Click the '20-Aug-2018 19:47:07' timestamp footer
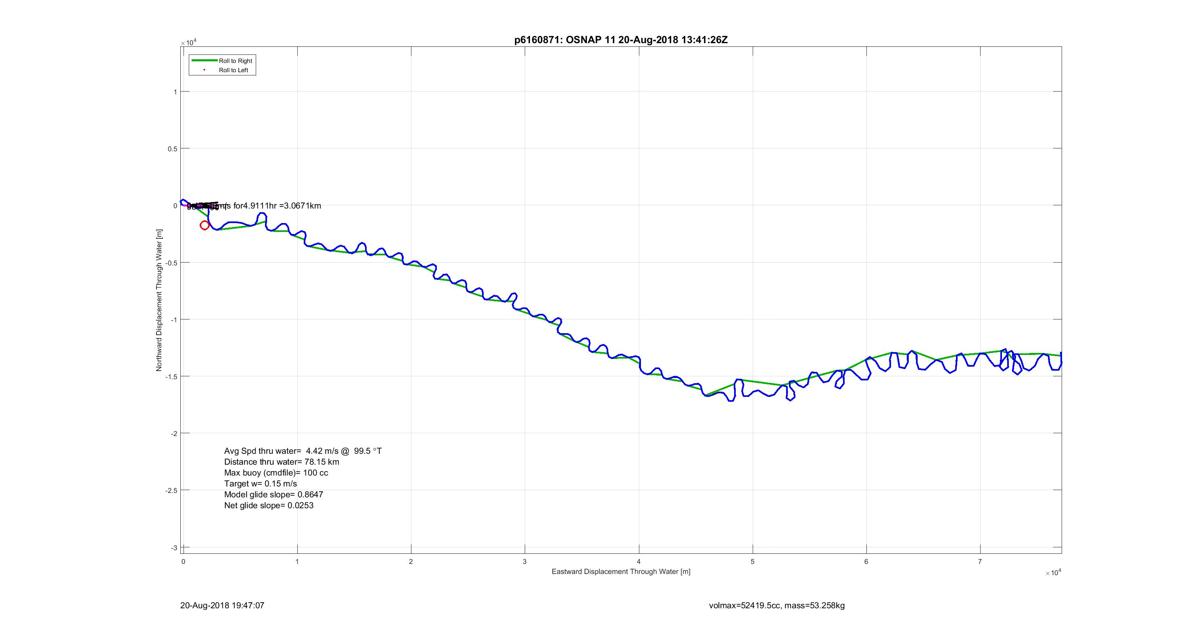 coord(222,605)
